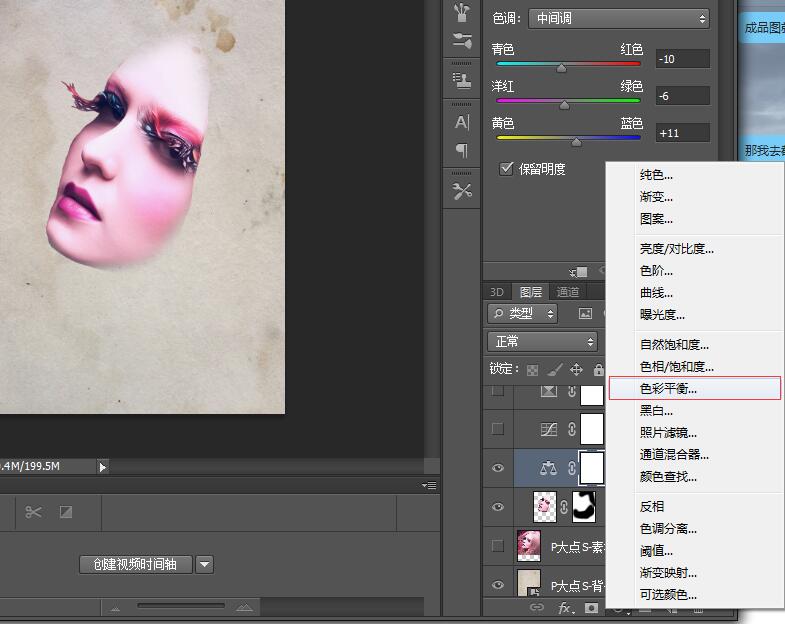Expand the arrow beside 创建视频时间轴
Image resolution: width=785 pixels, height=624 pixels.
[x=204, y=564]
